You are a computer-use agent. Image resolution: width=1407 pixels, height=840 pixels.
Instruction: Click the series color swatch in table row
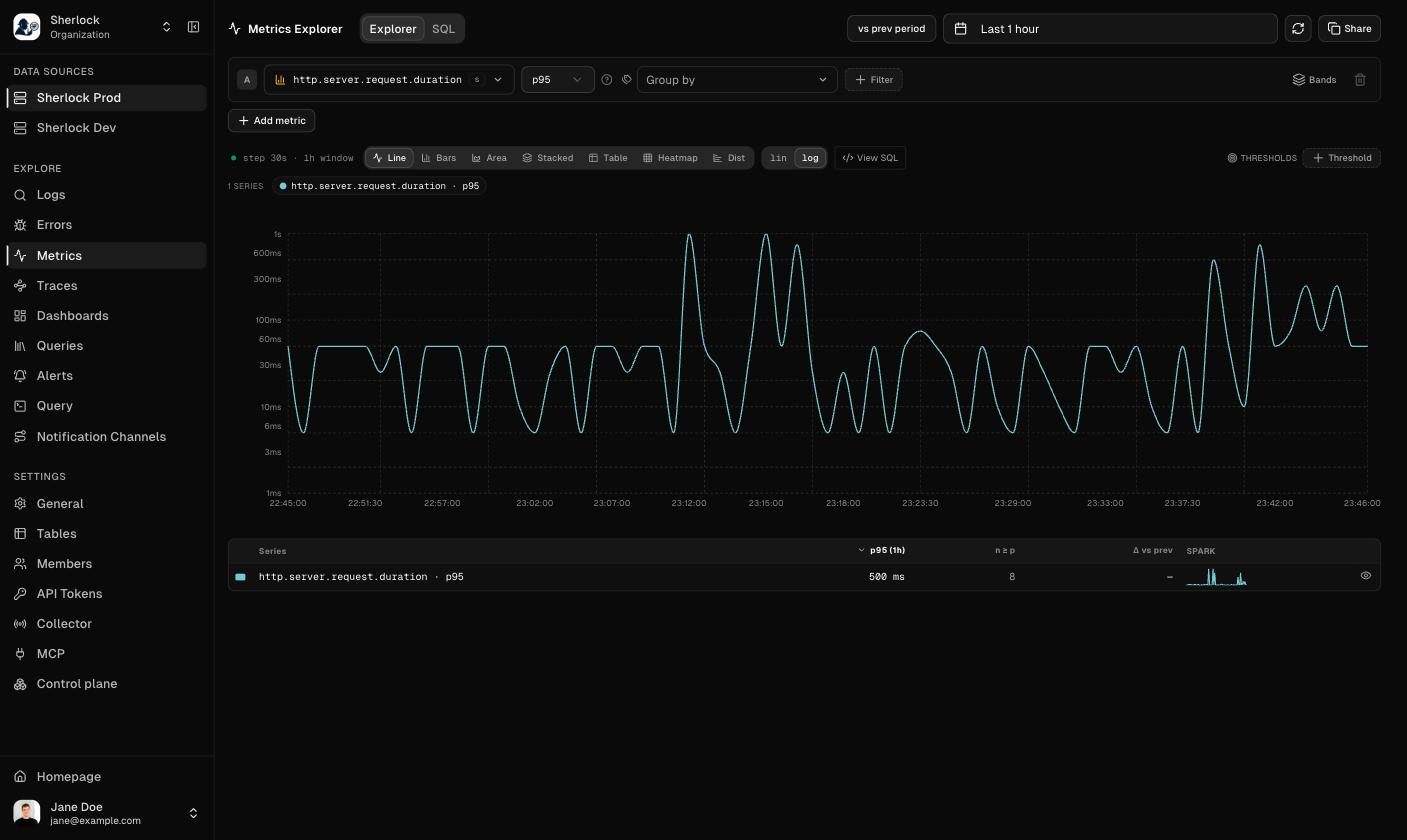pos(240,577)
